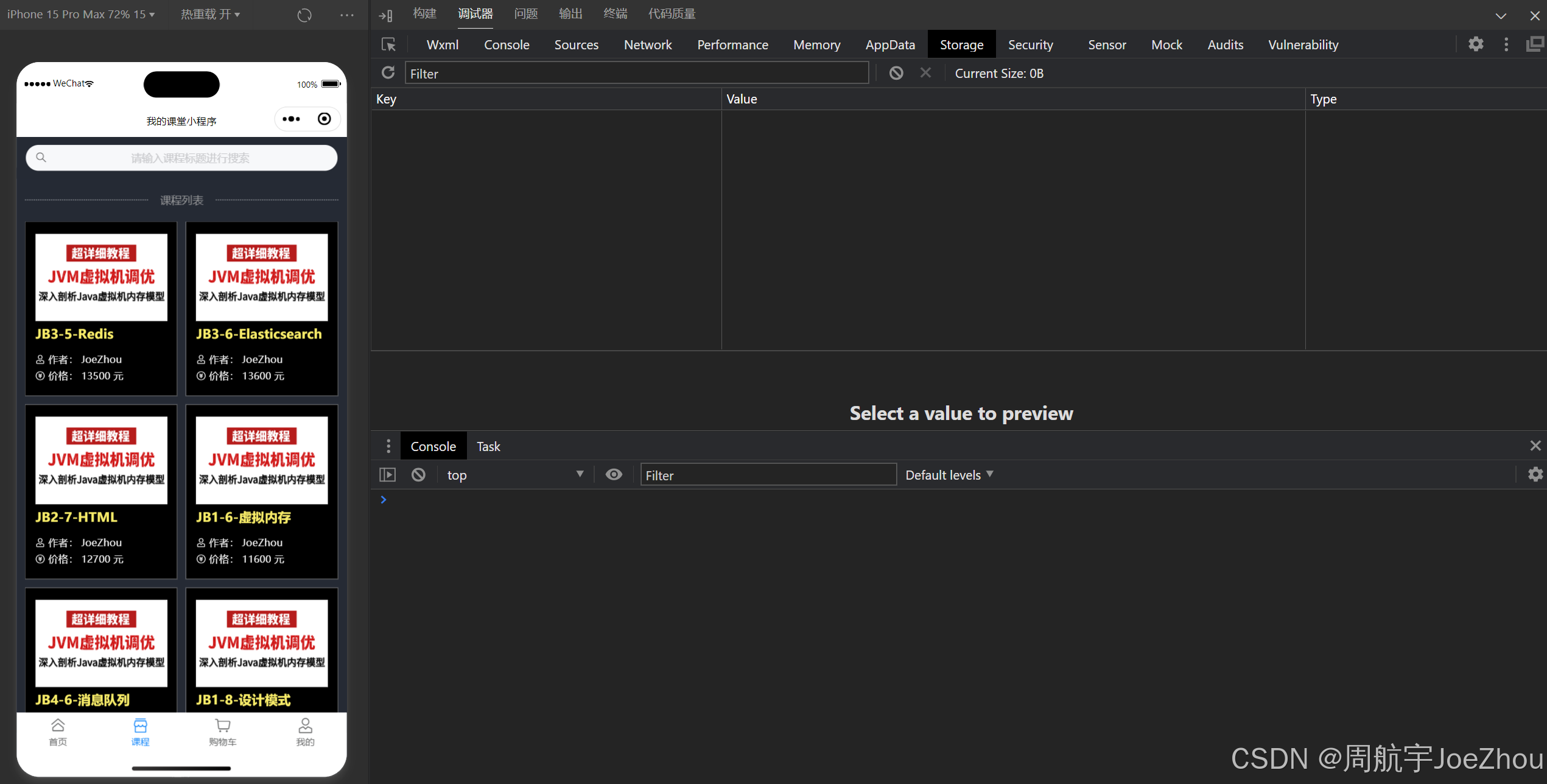Switch to the Network tab
Screen dimensions: 1547x784
click(647, 44)
